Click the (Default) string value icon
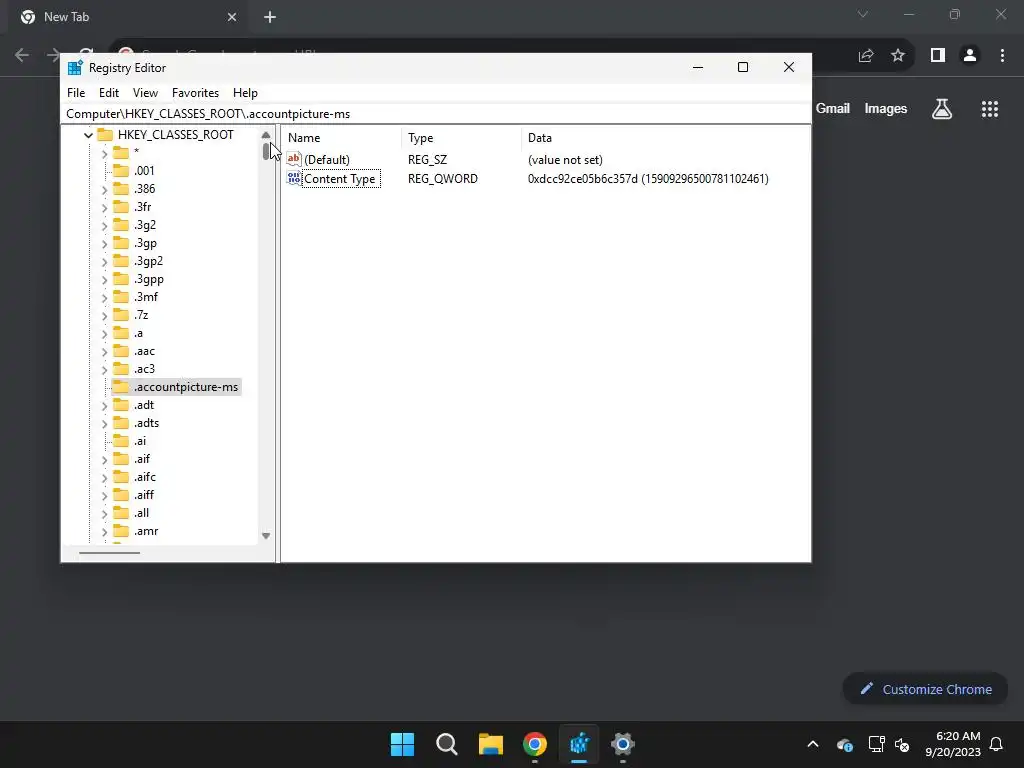Viewport: 1024px width, 768px height. [x=294, y=159]
